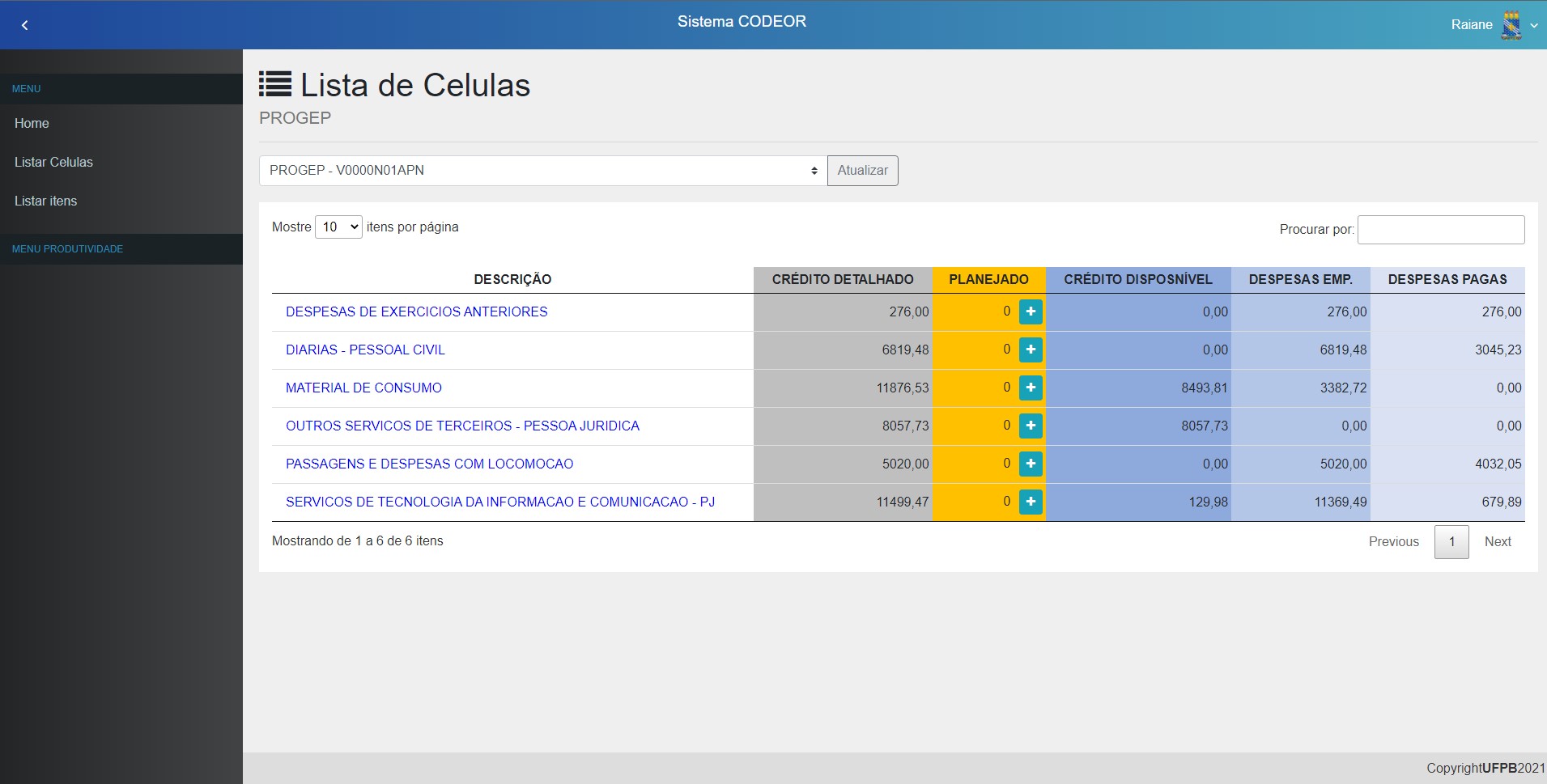Add planned value for MATERIAL DE CONSUMO
1547x784 pixels.
pos(1030,388)
